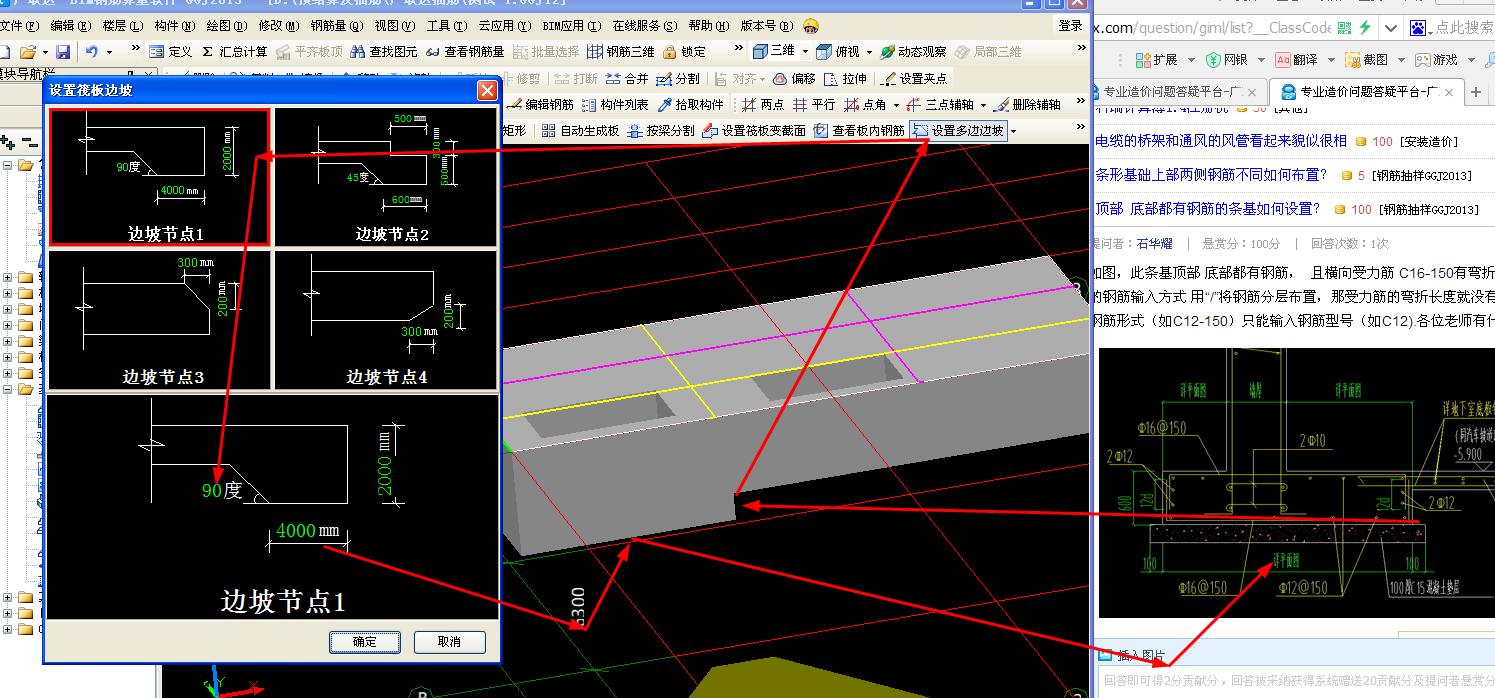Edit the 4000 mm value in preview
Image resolution: width=1495 pixels, height=698 pixels.
[307, 530]
